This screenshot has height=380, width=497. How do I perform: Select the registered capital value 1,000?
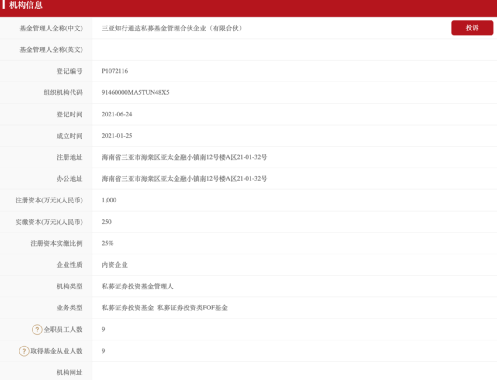point(109,200)
